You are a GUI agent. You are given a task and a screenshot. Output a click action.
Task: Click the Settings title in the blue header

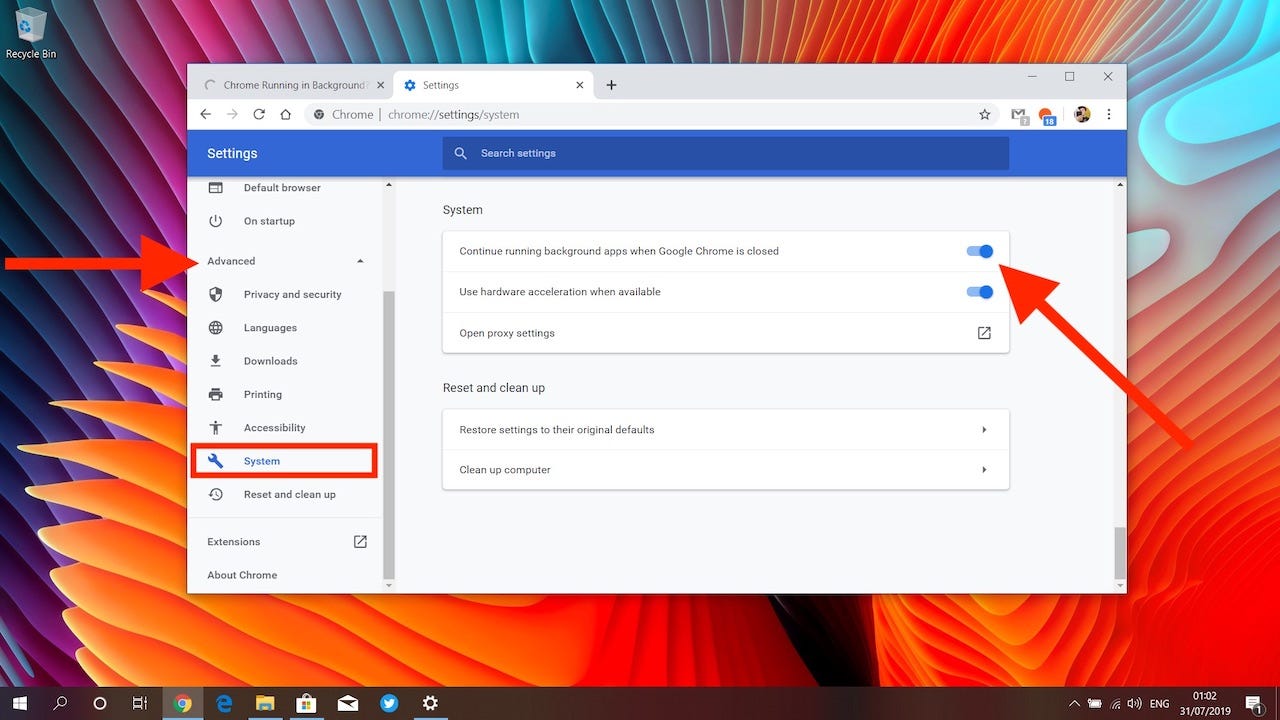[232, 153]
